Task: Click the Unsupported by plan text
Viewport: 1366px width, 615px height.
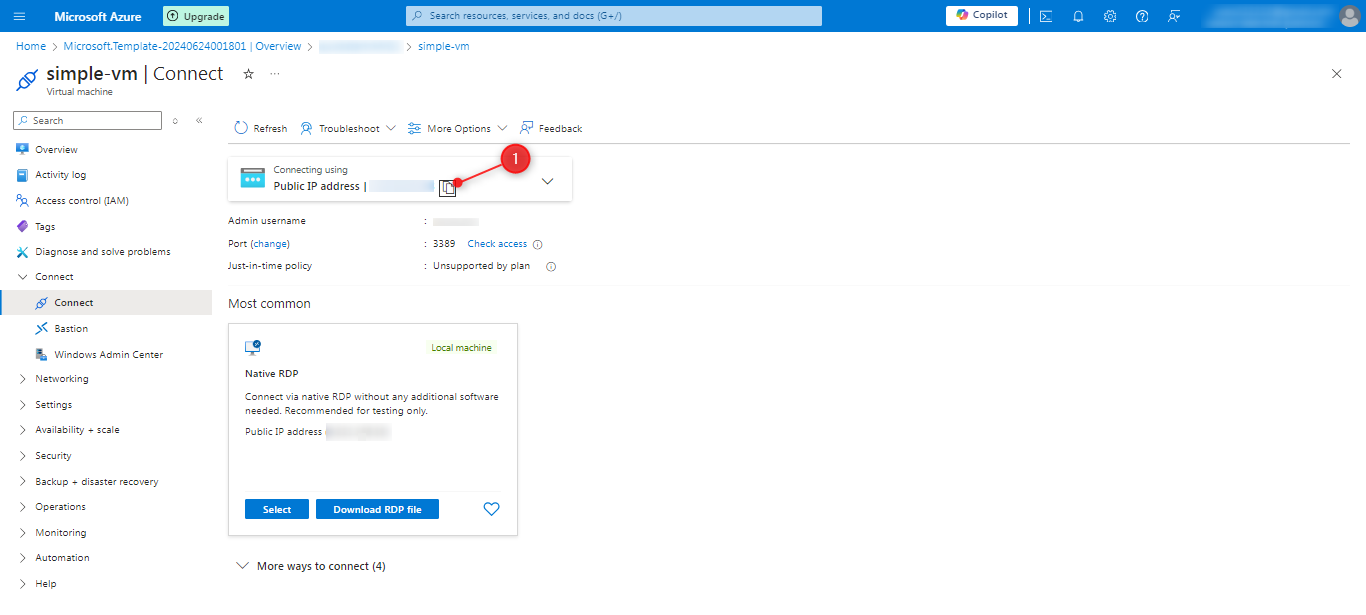Action: (481, 267)
